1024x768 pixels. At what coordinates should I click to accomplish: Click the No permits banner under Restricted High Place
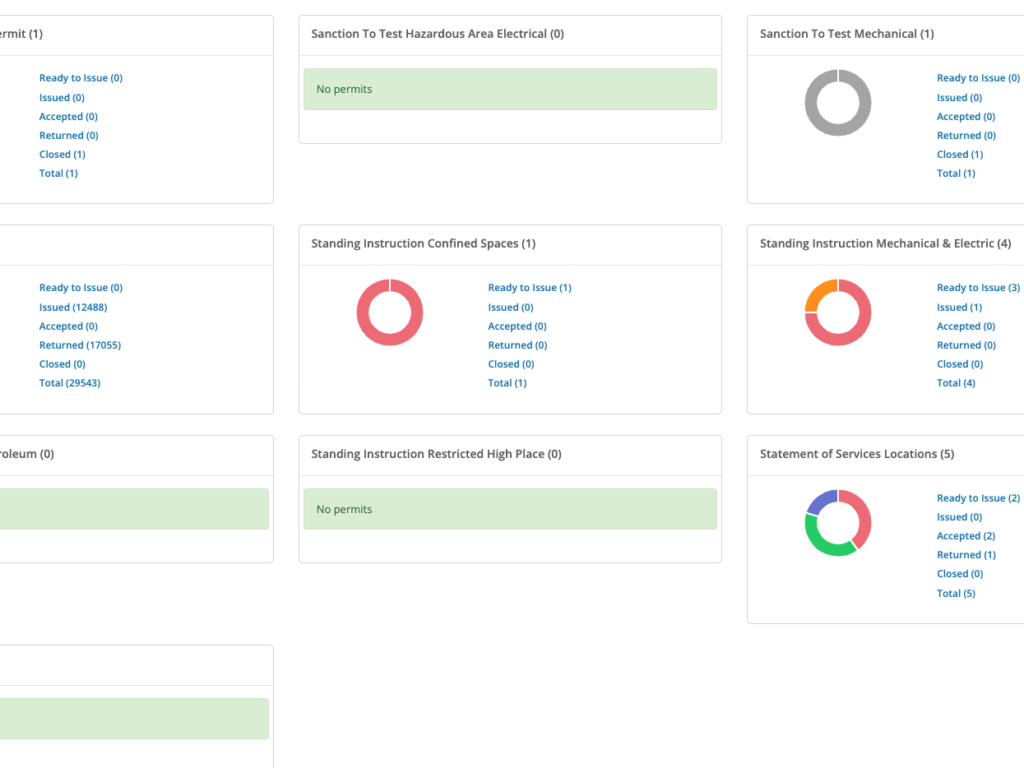point(510,509)
